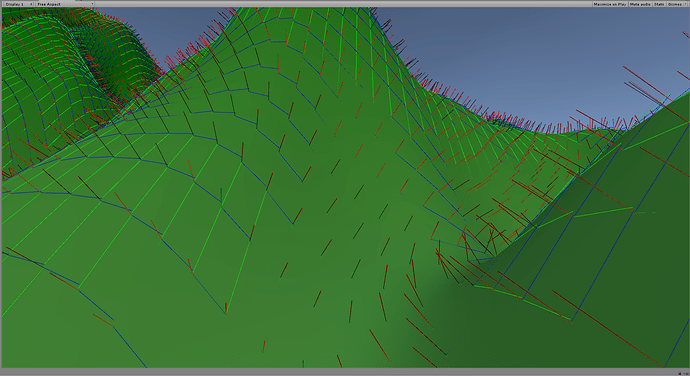
Task: Click the bottom status bar strip
Action: point(345,372)
